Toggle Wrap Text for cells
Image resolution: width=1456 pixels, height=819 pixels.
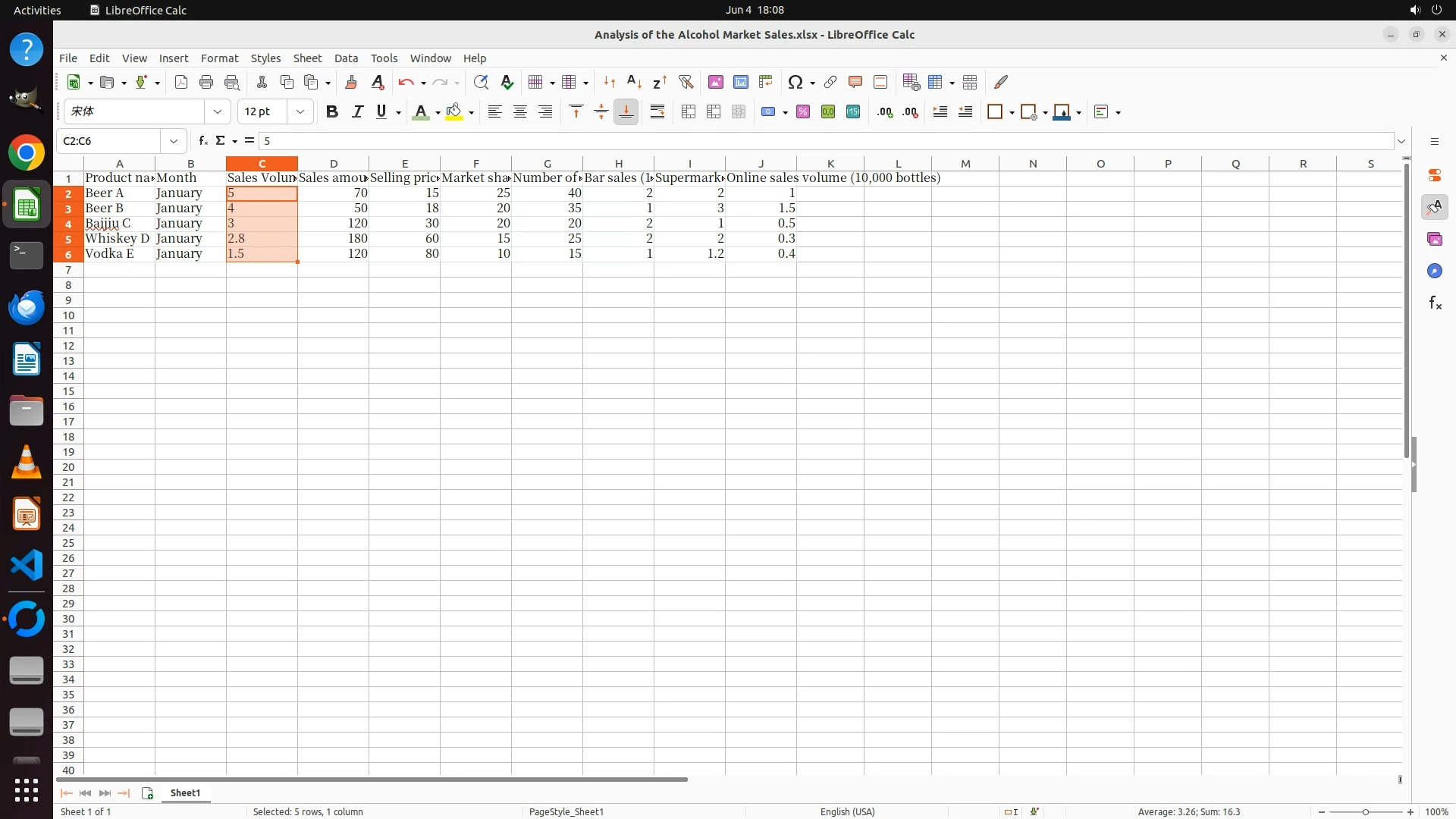click(657, 111)
